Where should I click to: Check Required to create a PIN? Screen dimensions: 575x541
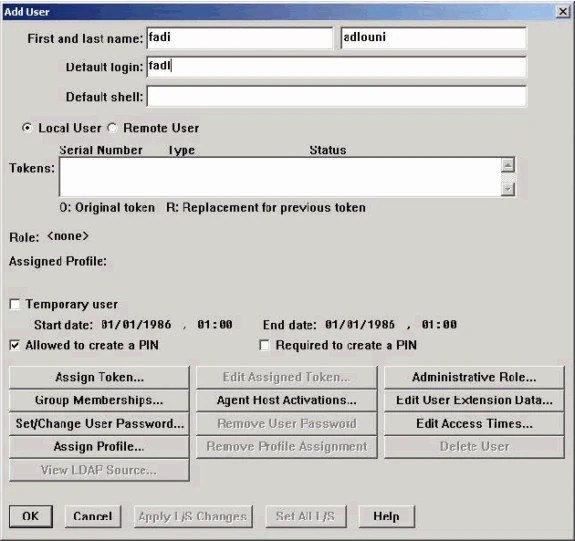(264, 345)
